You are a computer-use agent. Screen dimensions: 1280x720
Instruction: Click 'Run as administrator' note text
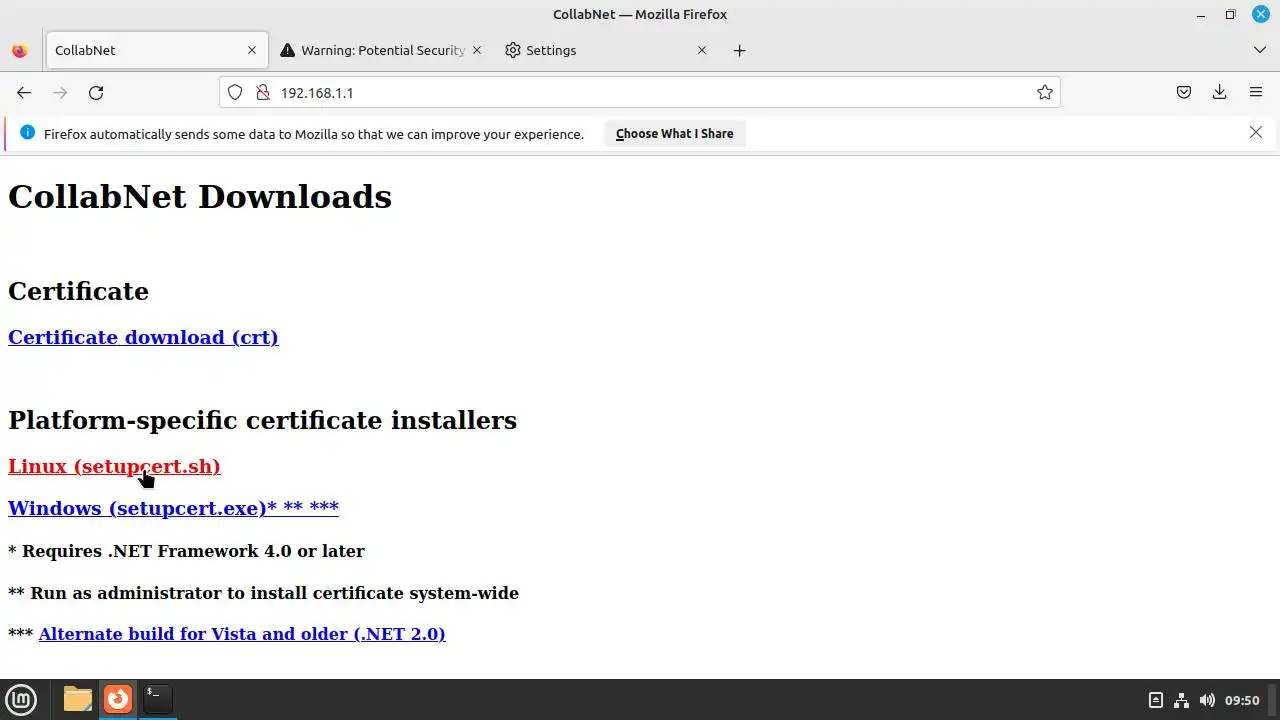pos(274,593)
